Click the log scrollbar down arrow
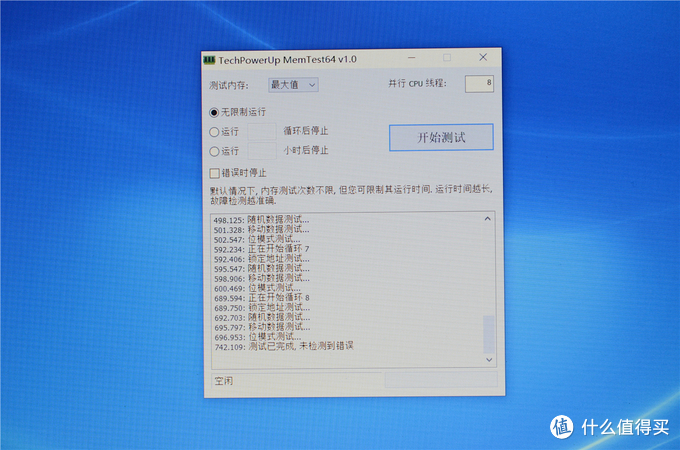Screen dimensions: 680x450 click(x=489, y=359)
